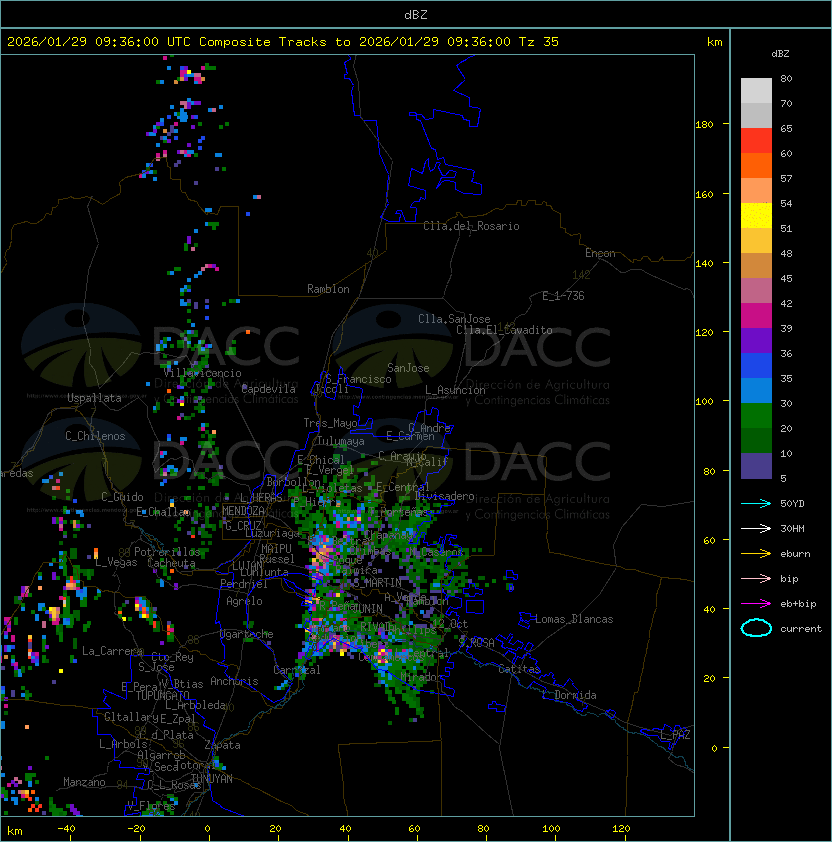Pick the tan 45-48 dBZ swatch
This screenshot has height=842, width=832.
coord(756,266)
